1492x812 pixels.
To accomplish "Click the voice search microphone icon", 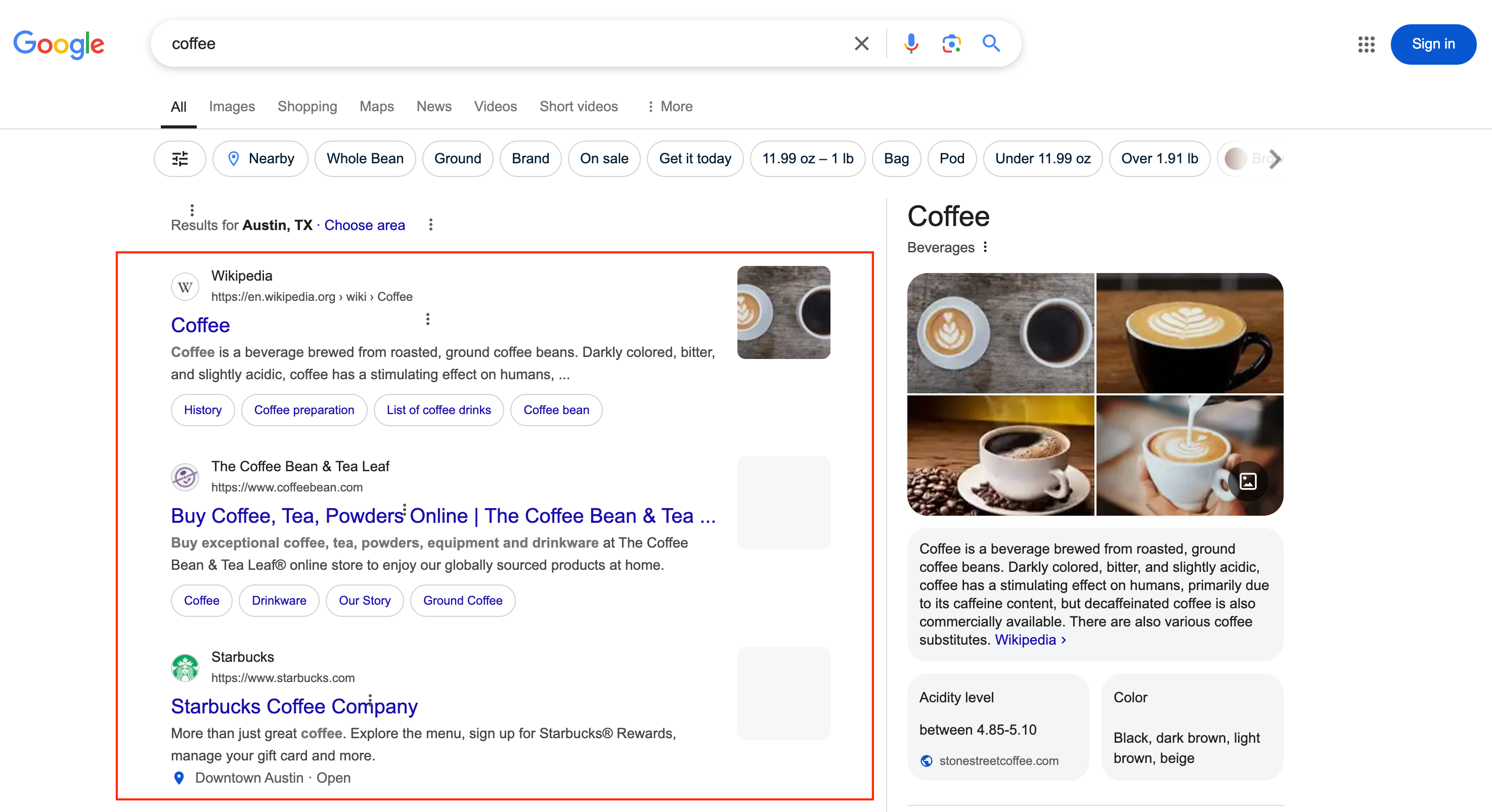I will (910, 43).
